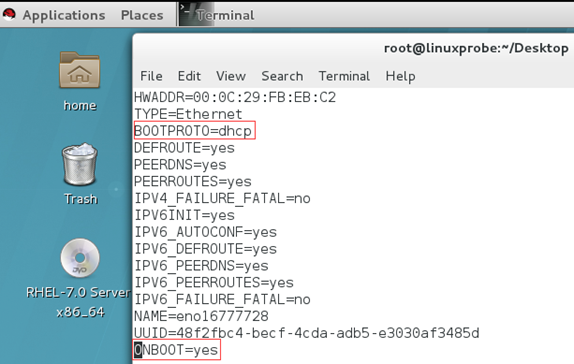Open the Applications menu
Viewport: 574px width, 364px height.
pos(64,15)
